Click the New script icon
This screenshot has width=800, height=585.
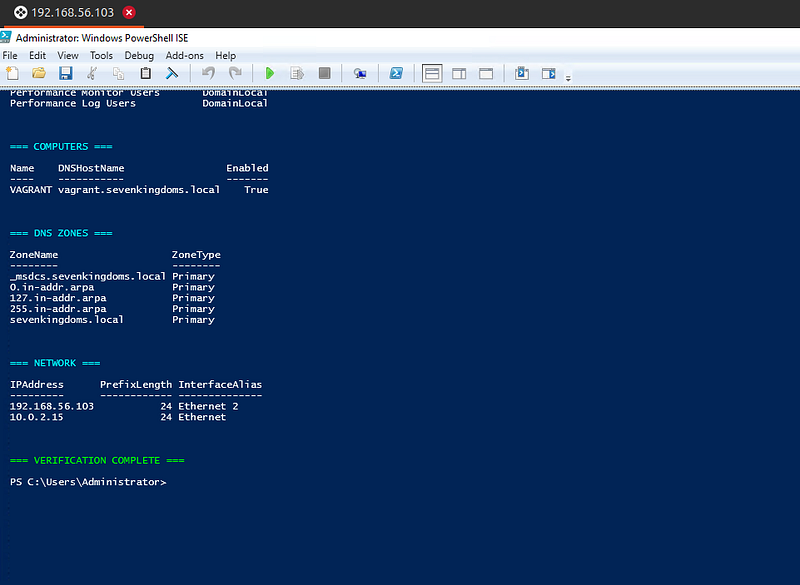pos(12,73)
